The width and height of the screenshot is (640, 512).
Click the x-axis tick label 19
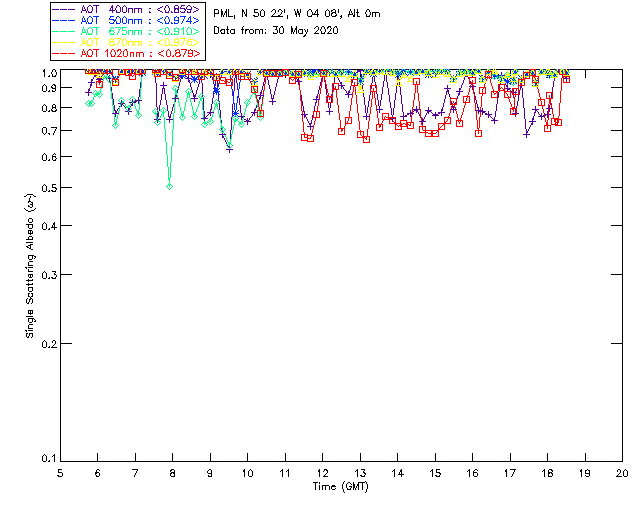pyautogui.click(x=585, y=473)
